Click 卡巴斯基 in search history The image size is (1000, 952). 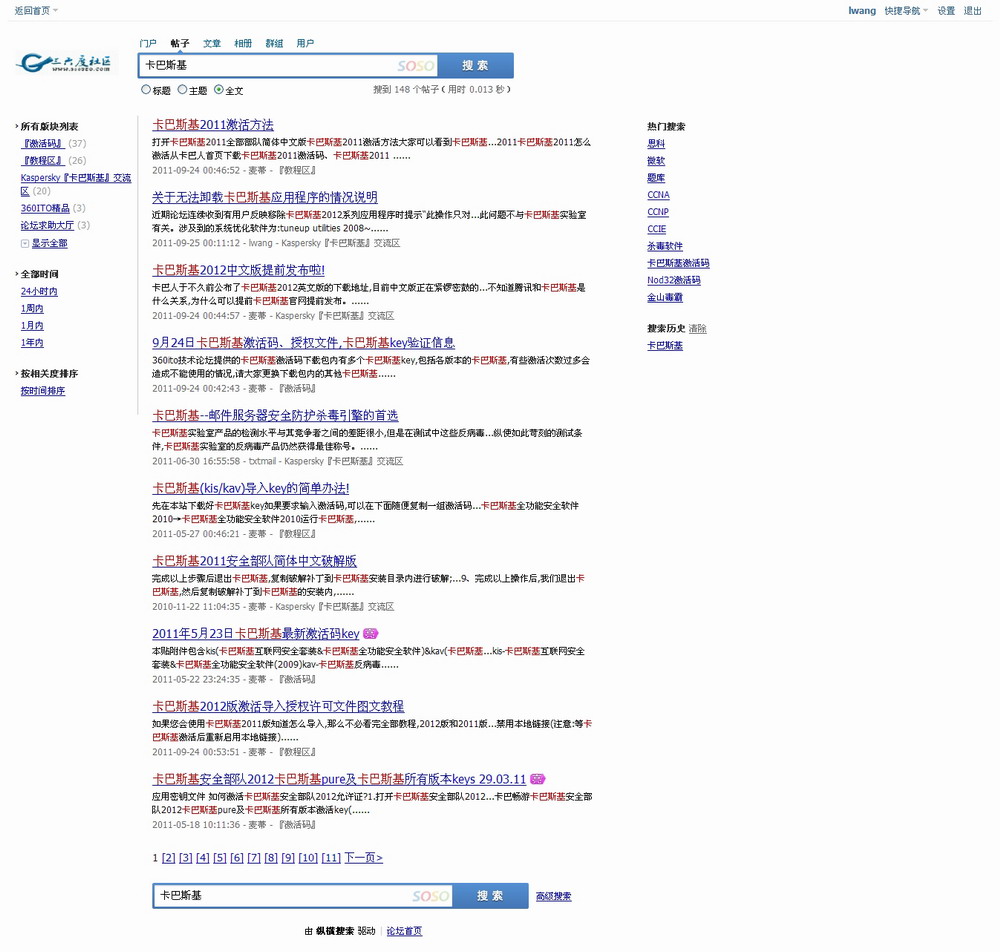(x=665, y=346)
